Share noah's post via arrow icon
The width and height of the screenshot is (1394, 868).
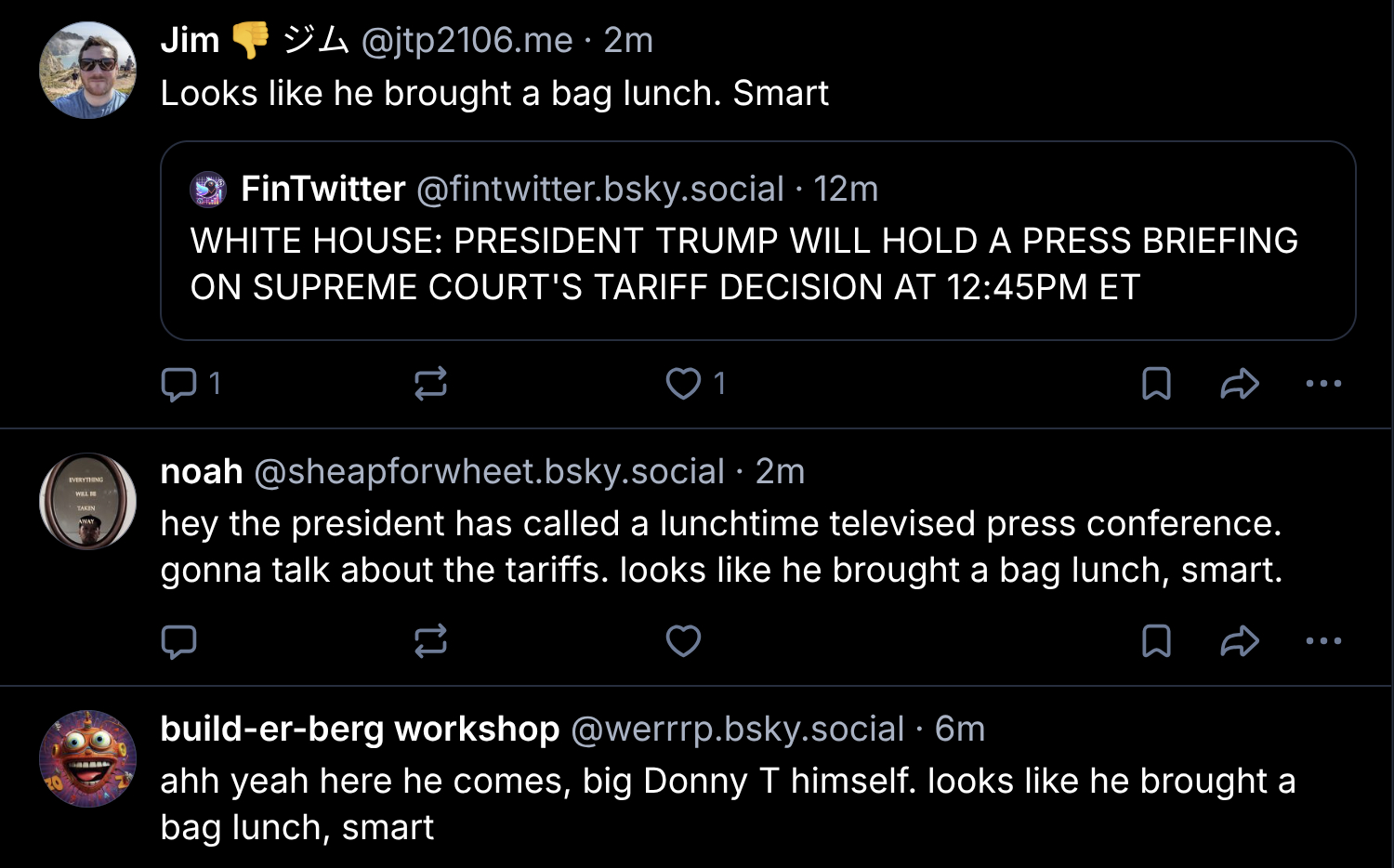[x=1239, y=641]
